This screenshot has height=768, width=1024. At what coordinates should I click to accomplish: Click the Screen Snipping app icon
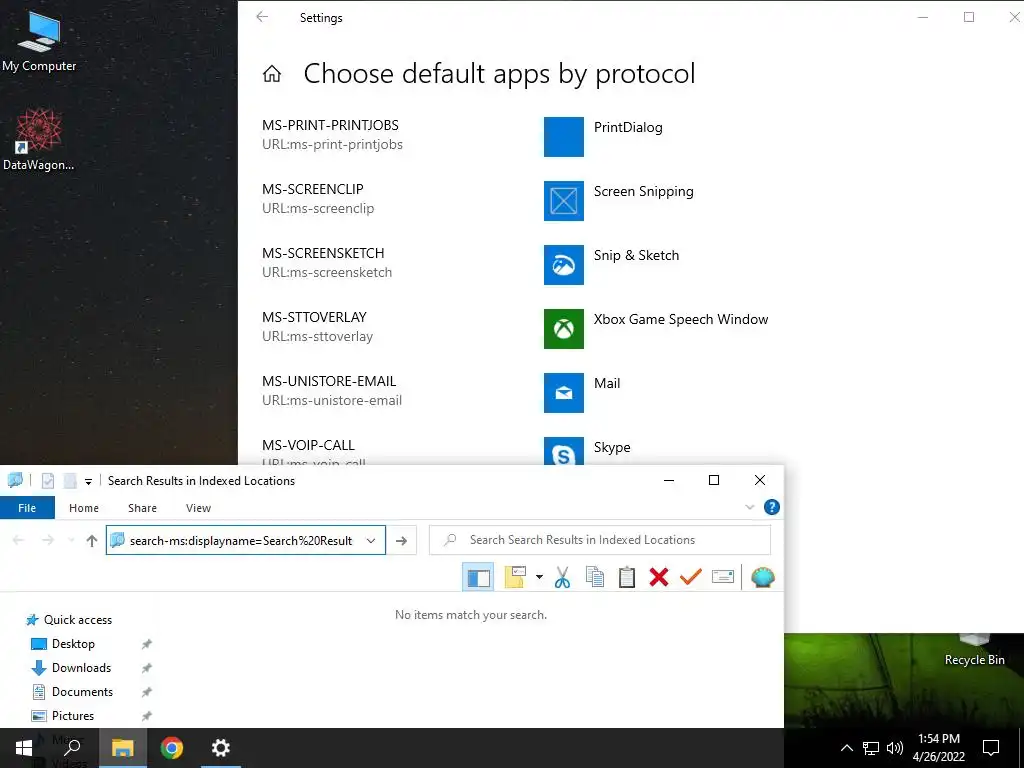(564, 200)
